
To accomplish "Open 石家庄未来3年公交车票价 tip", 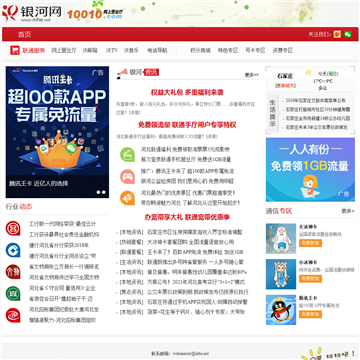I will point(316,127).
